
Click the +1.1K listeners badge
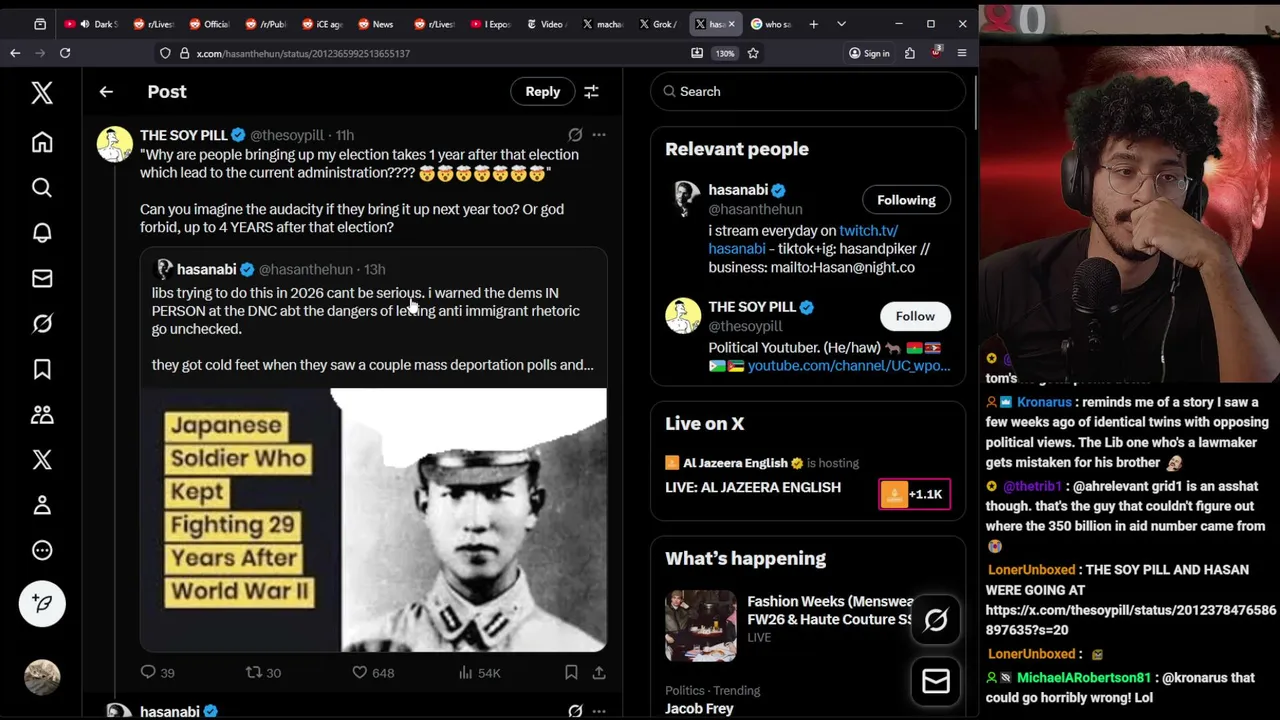coord(914,494)
